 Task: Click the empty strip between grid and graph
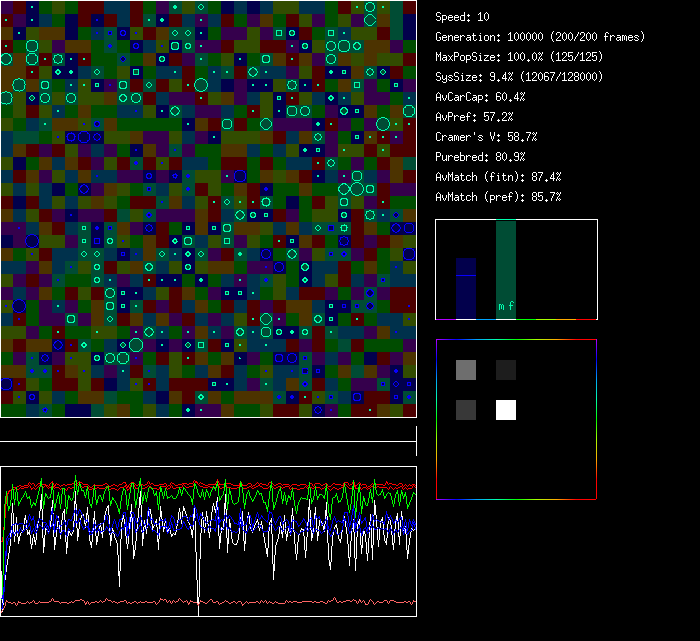pyautogui.click(x=208, y=430)
